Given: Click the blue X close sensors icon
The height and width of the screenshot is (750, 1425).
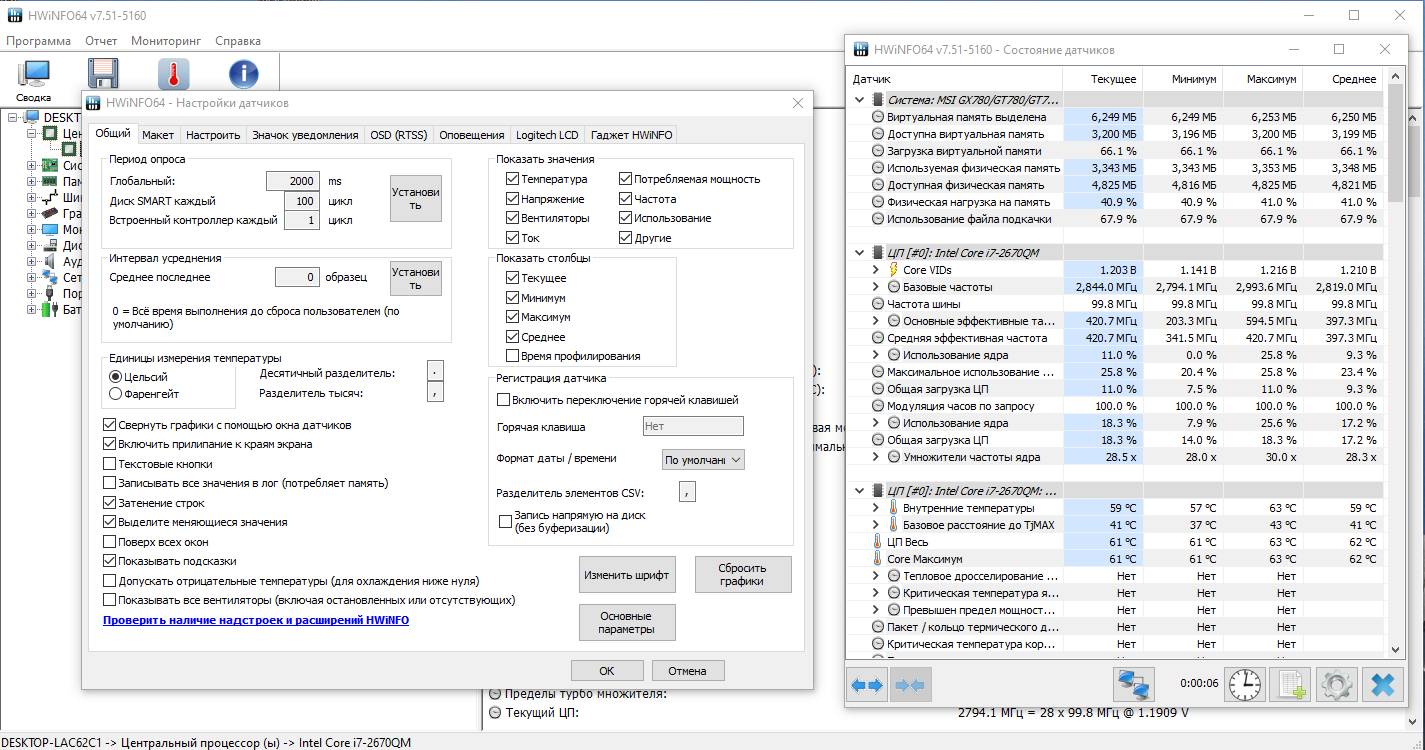Looking at the screenshot, I should (1383, 685).
